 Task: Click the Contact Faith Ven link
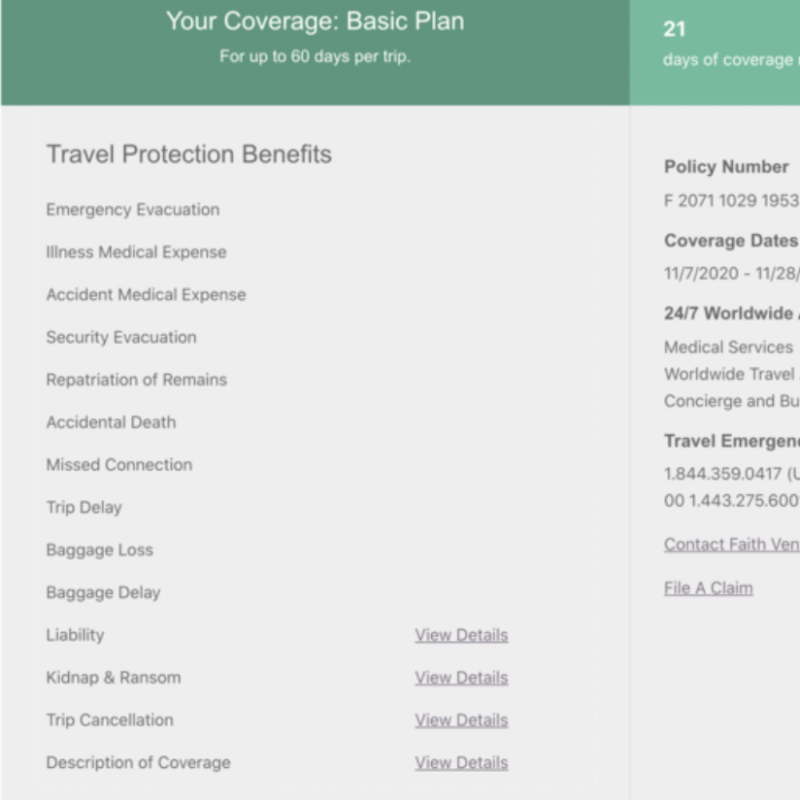pyautogui.click(x=731, y=545)
